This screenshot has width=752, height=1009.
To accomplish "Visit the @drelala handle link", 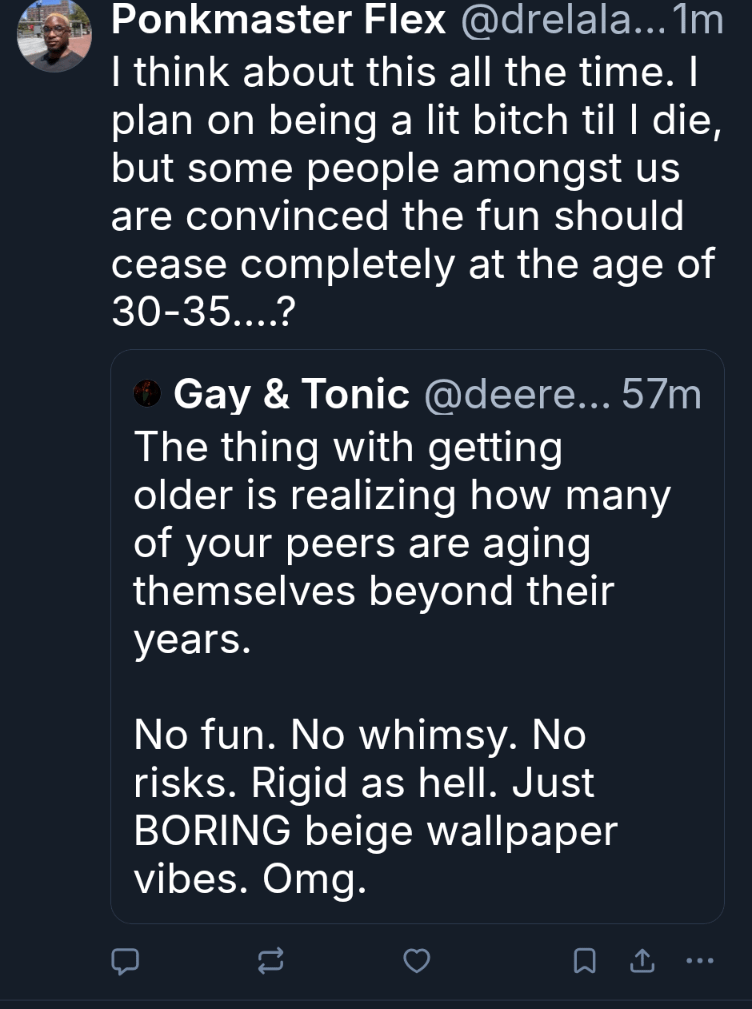I will (560, 20).
